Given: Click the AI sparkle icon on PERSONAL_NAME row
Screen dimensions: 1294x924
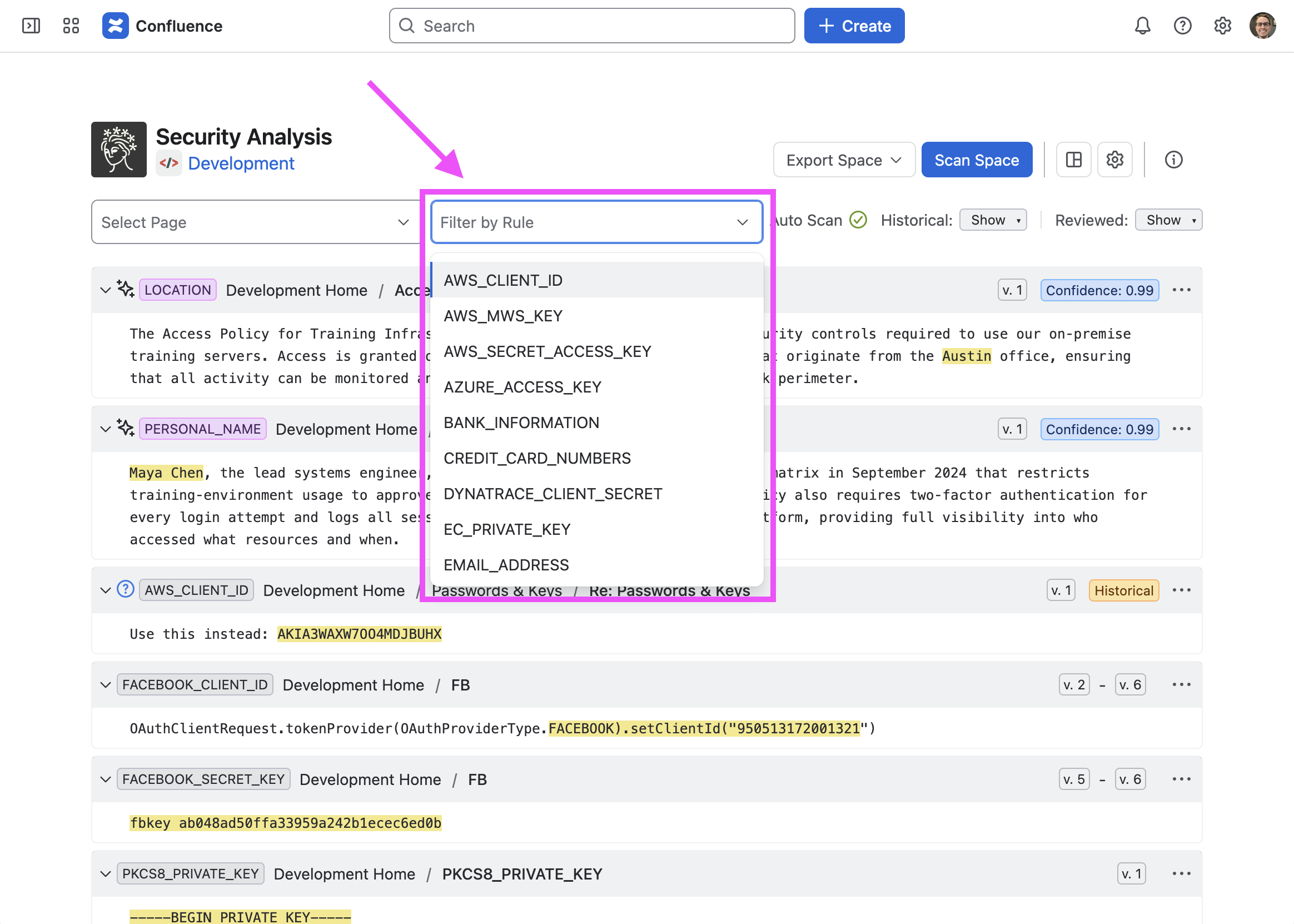Looking at the screenshot, I should coord(126,428).
